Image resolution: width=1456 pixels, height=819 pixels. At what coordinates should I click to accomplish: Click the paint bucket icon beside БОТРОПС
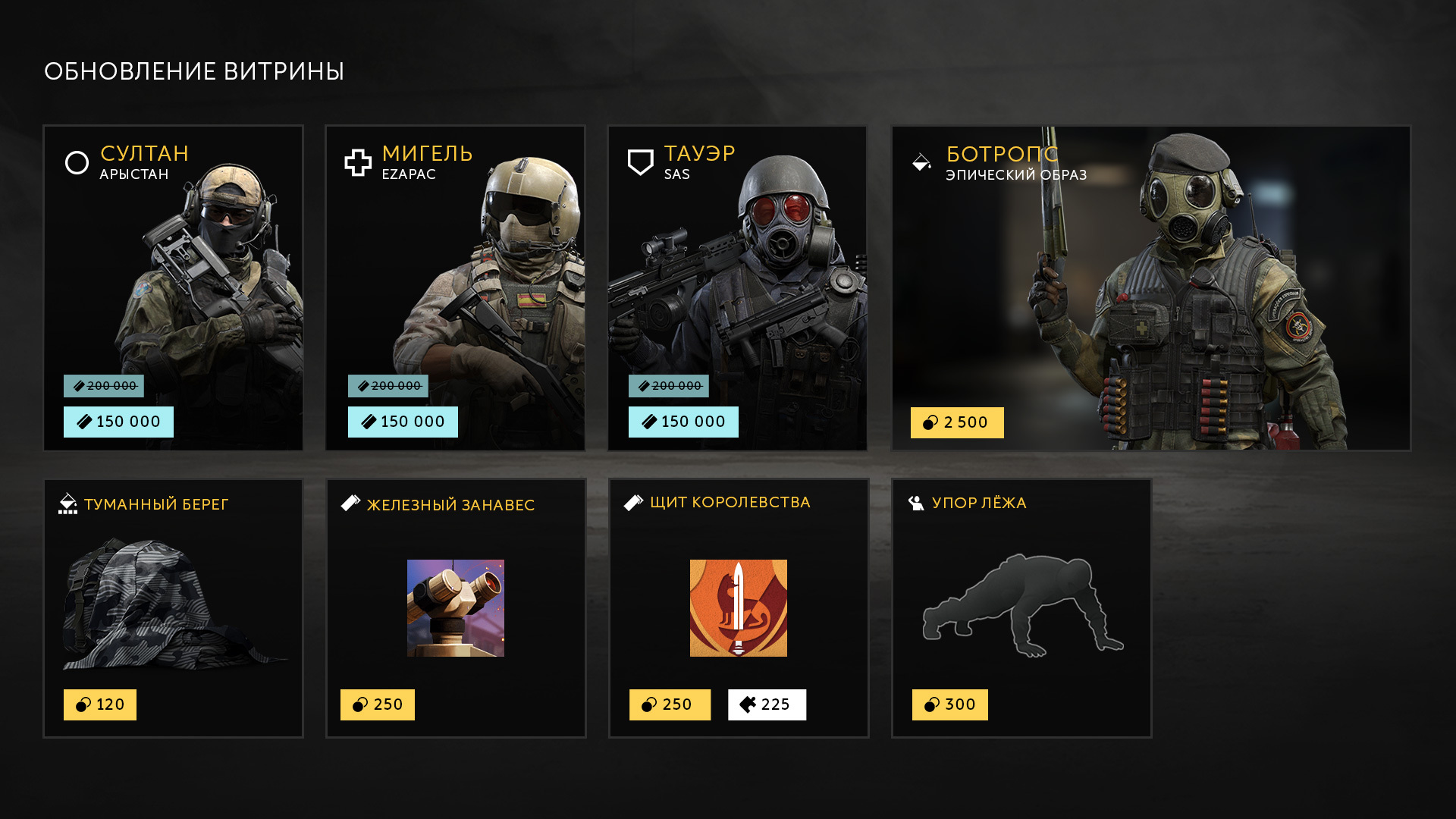(x=921, y=162)
